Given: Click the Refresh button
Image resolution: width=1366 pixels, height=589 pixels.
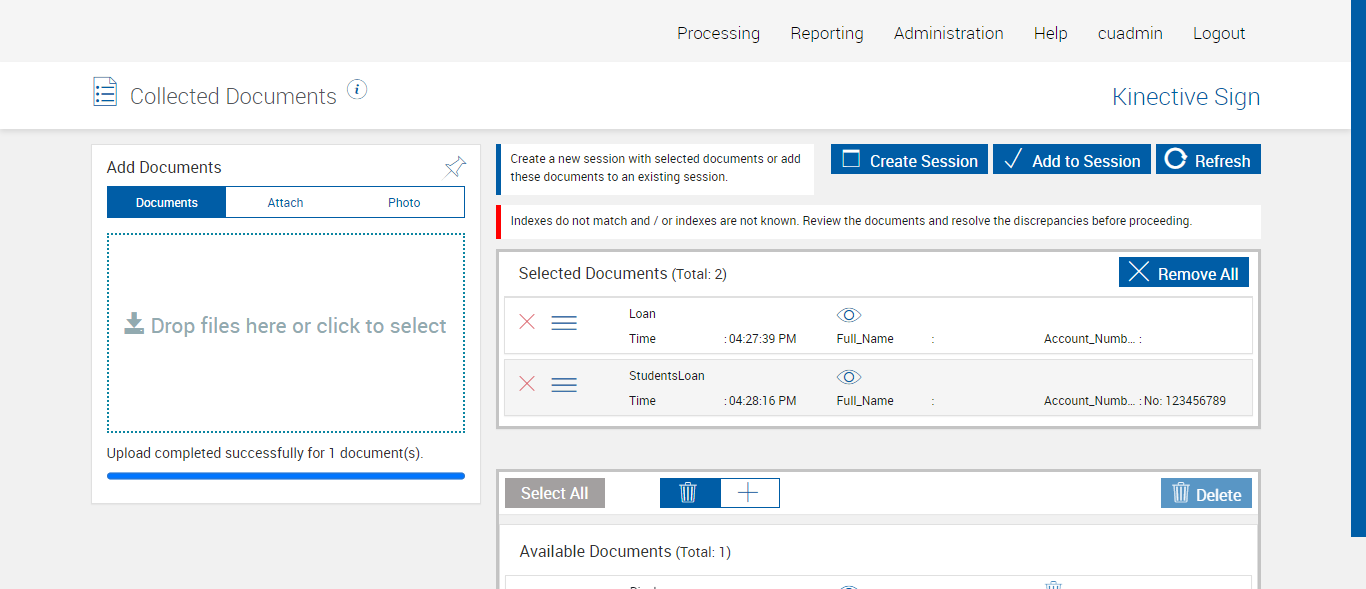Looking at the screenshot, I should (x=1208, y=160).
